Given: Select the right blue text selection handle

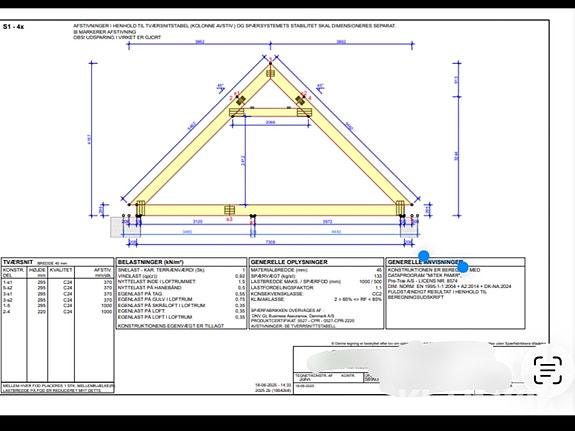Looking at the screenshot, I should pyautogui.click(x=463, y=267).
